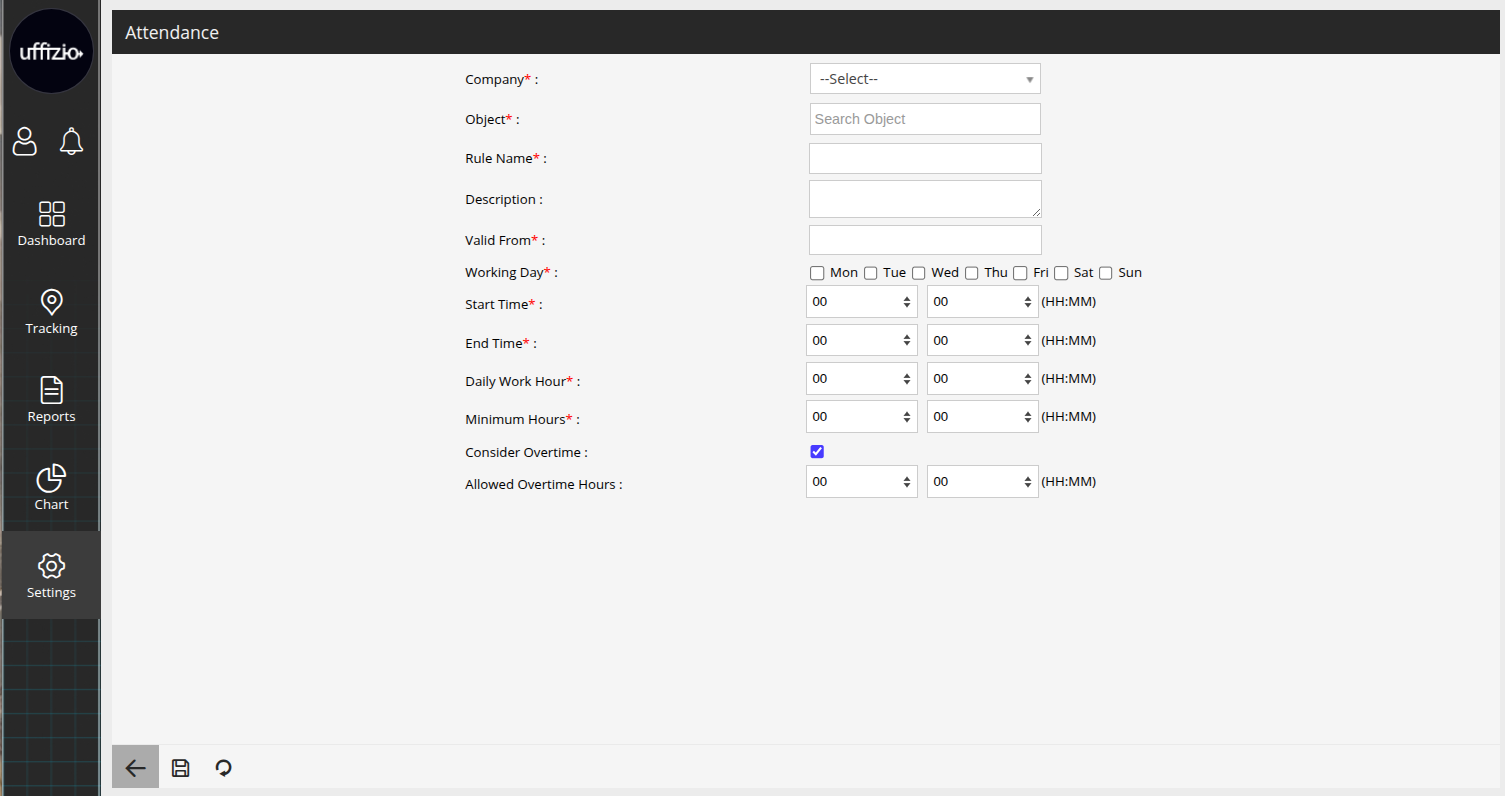Focus the Valid From date field
The image size is (1505, 796).
925,240
